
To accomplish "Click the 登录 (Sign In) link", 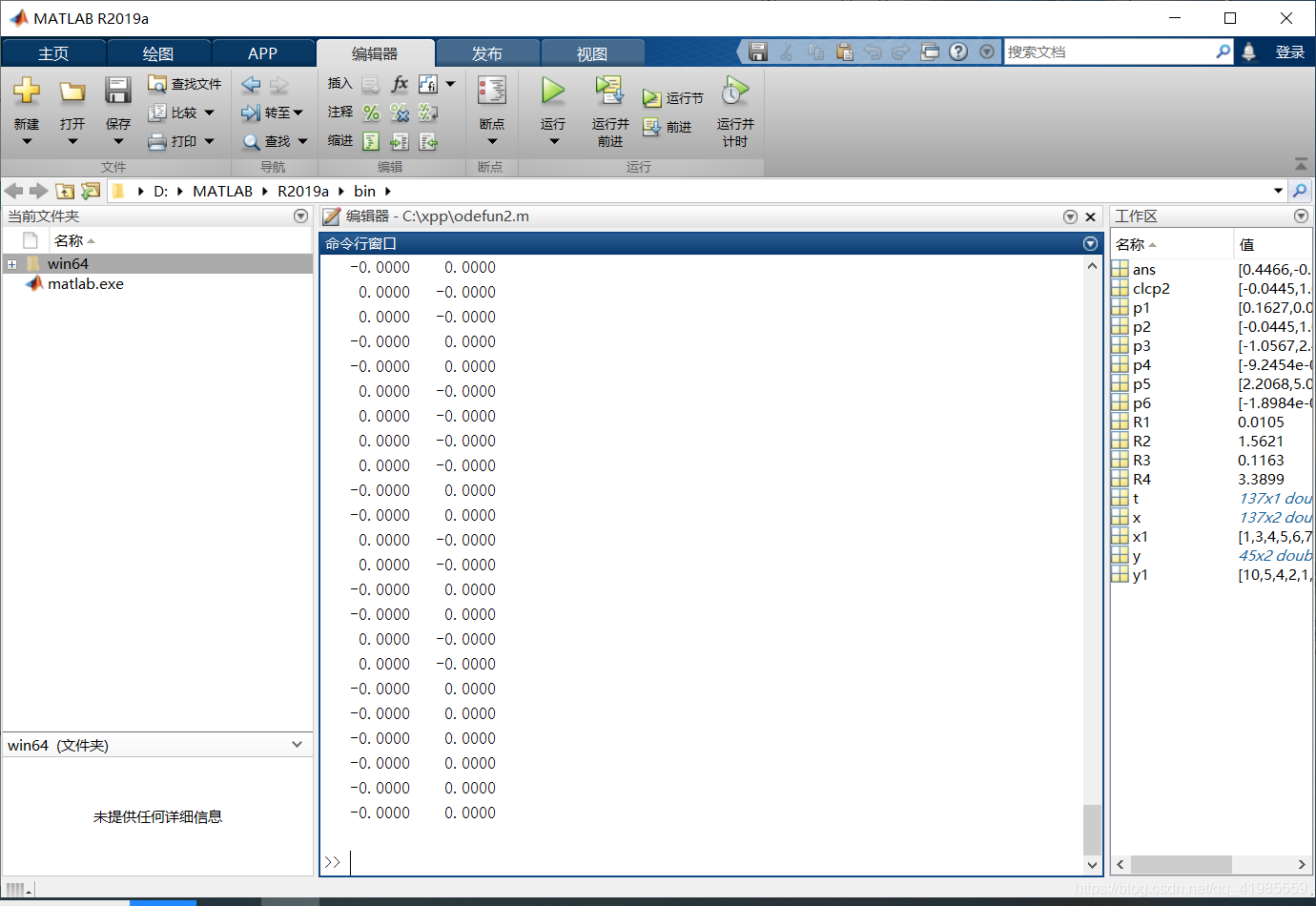I will pos(1290,51).
